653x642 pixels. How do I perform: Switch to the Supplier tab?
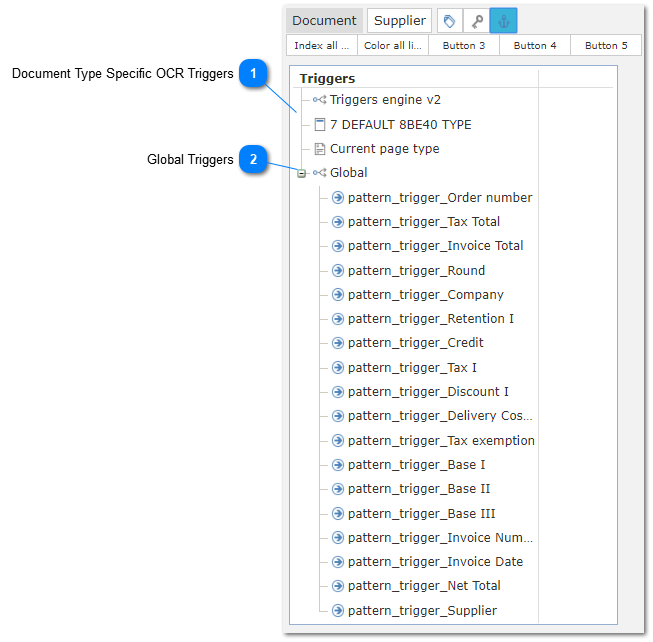[400, 21]
